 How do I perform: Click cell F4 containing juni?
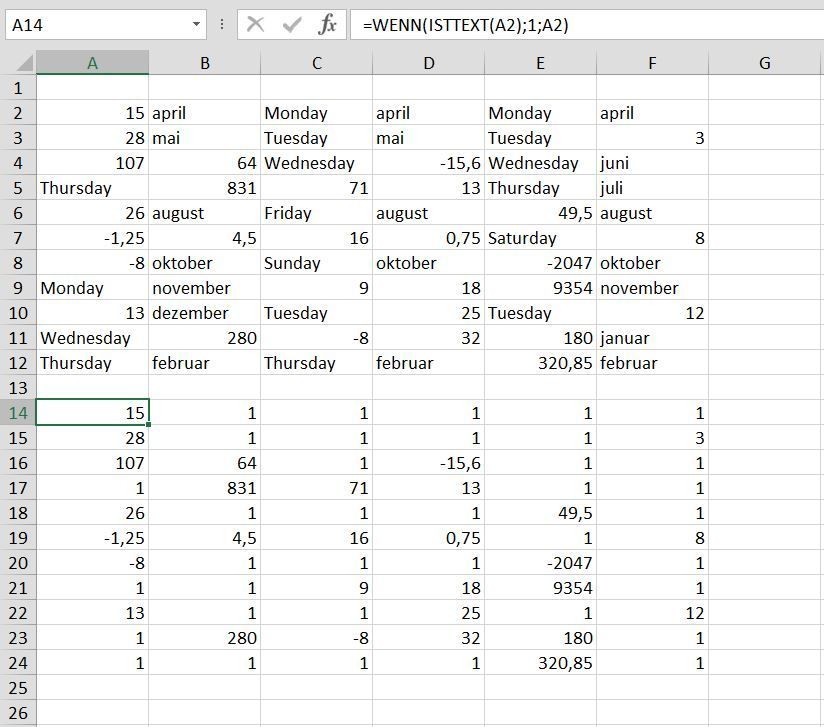coord(653,163)
